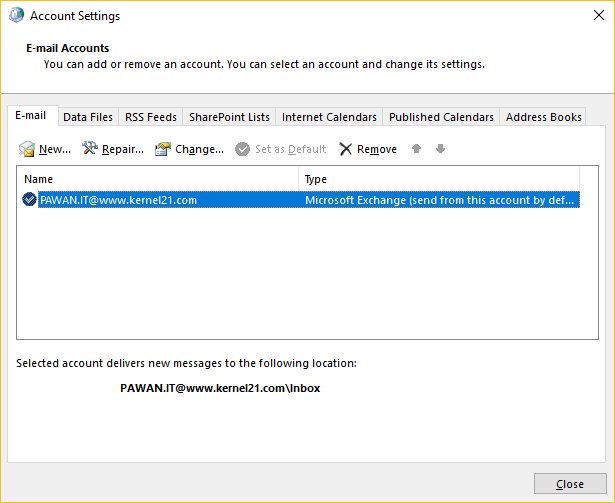Screen dimensions: 615x503
Task: Click the Remove X icon
Action: (346, 149)
